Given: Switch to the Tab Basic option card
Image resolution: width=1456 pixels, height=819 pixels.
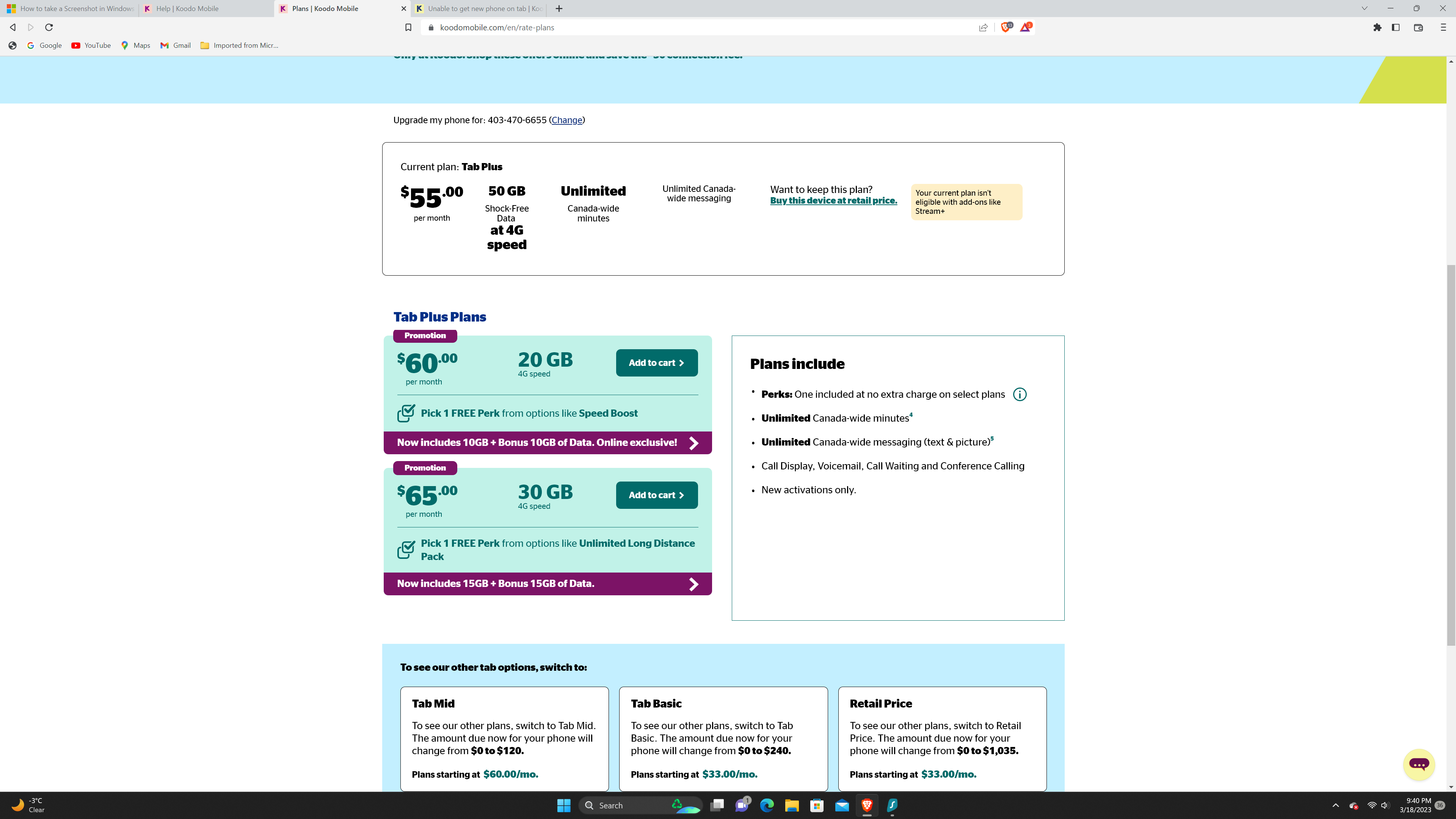Looking at the screenshot, I should point(723,739).
